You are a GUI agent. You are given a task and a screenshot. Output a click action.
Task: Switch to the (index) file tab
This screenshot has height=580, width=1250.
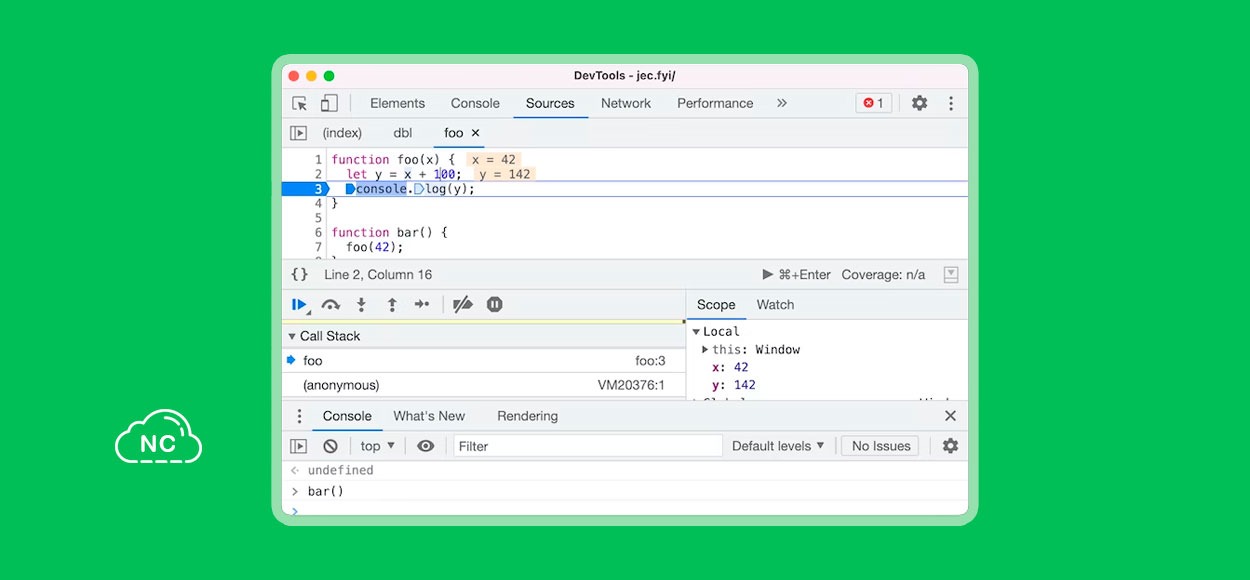(x=342, y=133)
